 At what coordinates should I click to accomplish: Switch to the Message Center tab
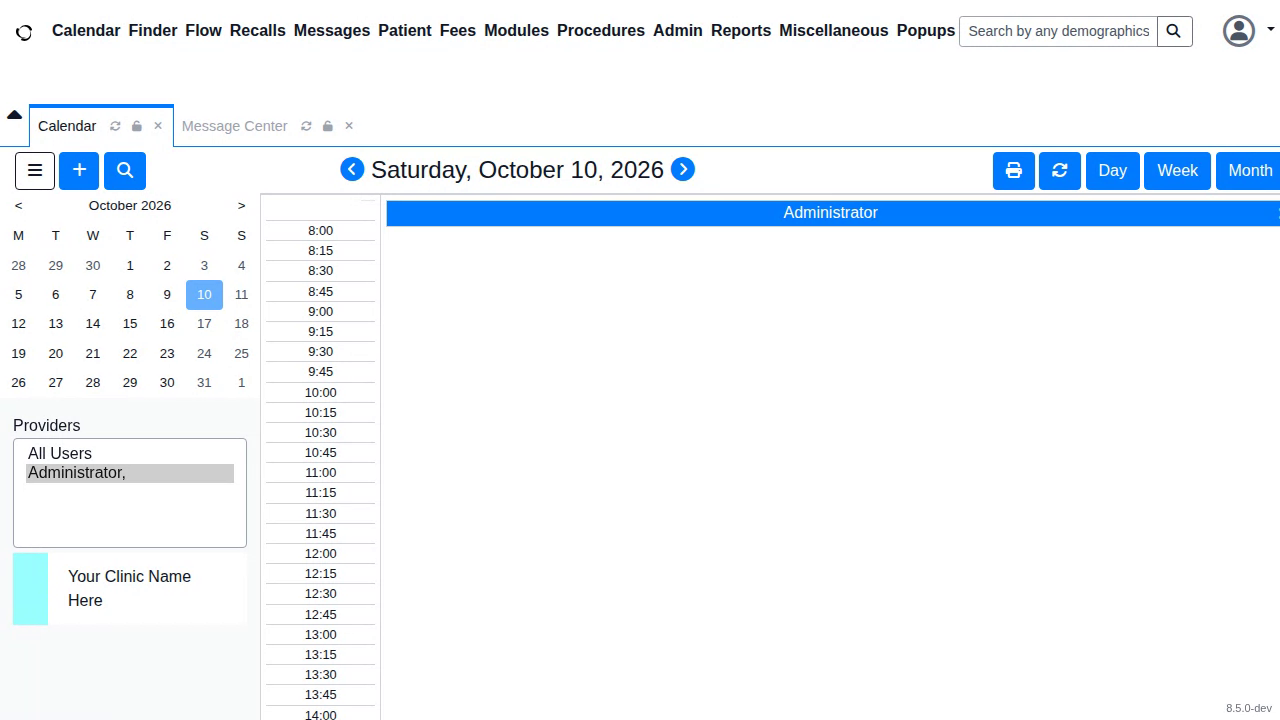(x=235, y=126)
